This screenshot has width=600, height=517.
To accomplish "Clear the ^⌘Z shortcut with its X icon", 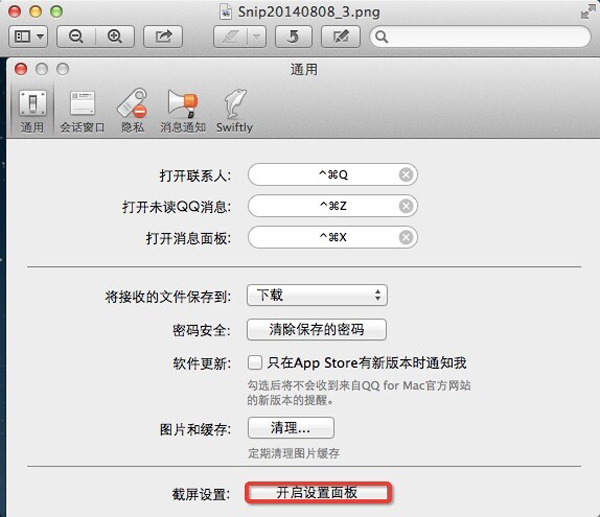I will (406, 206).
